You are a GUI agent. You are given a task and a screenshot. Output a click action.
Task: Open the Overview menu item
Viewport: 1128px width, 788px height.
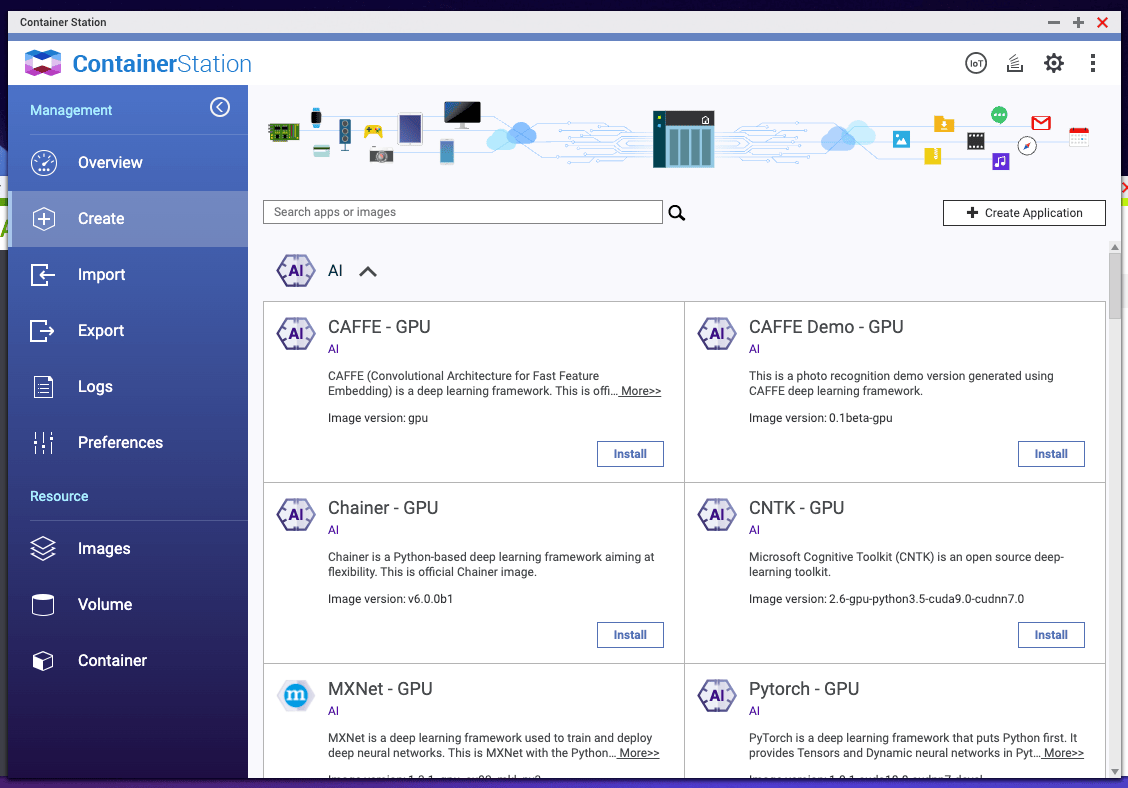[128, 163]
